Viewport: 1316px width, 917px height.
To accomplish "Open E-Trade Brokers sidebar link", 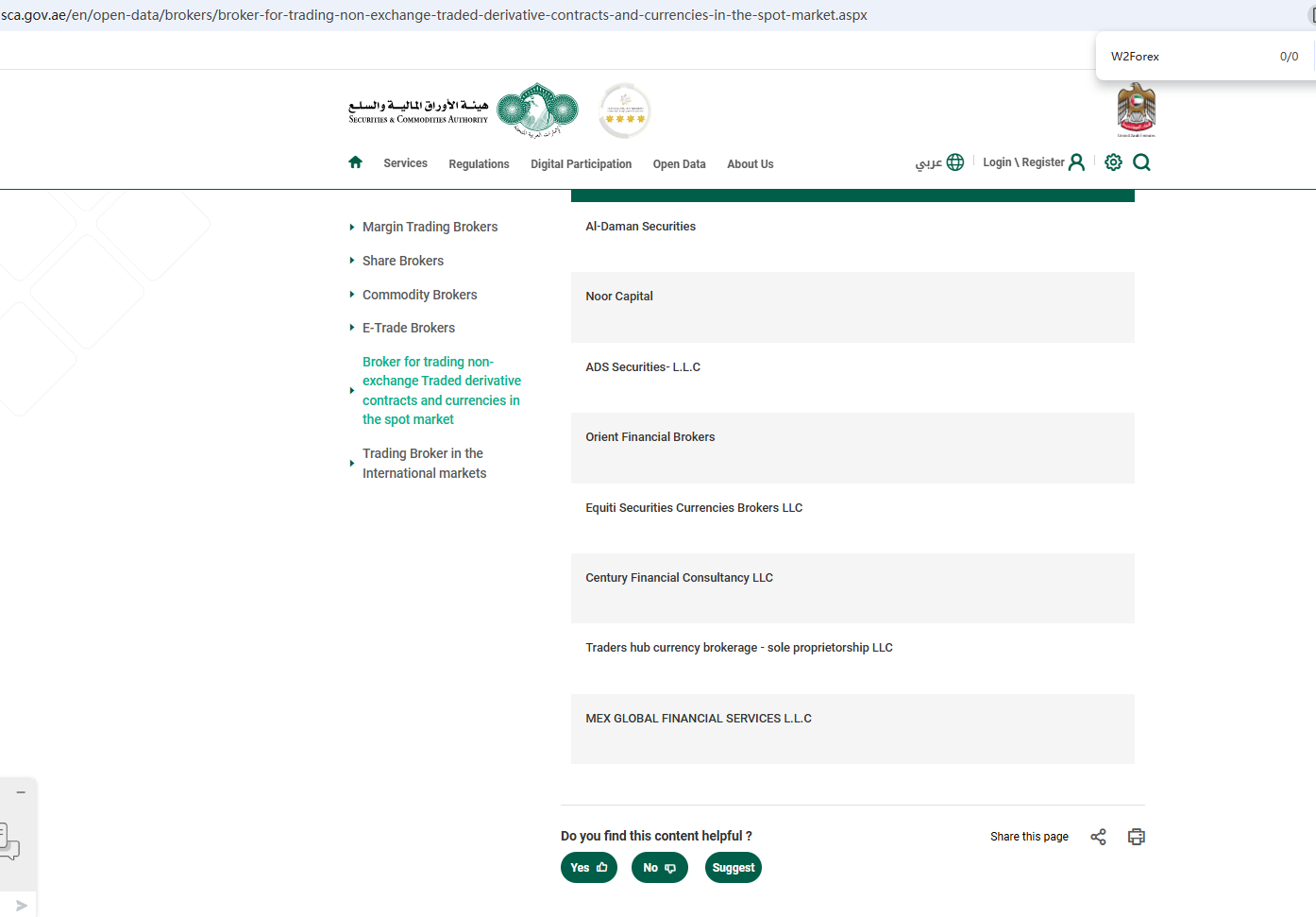I will 408,328.
